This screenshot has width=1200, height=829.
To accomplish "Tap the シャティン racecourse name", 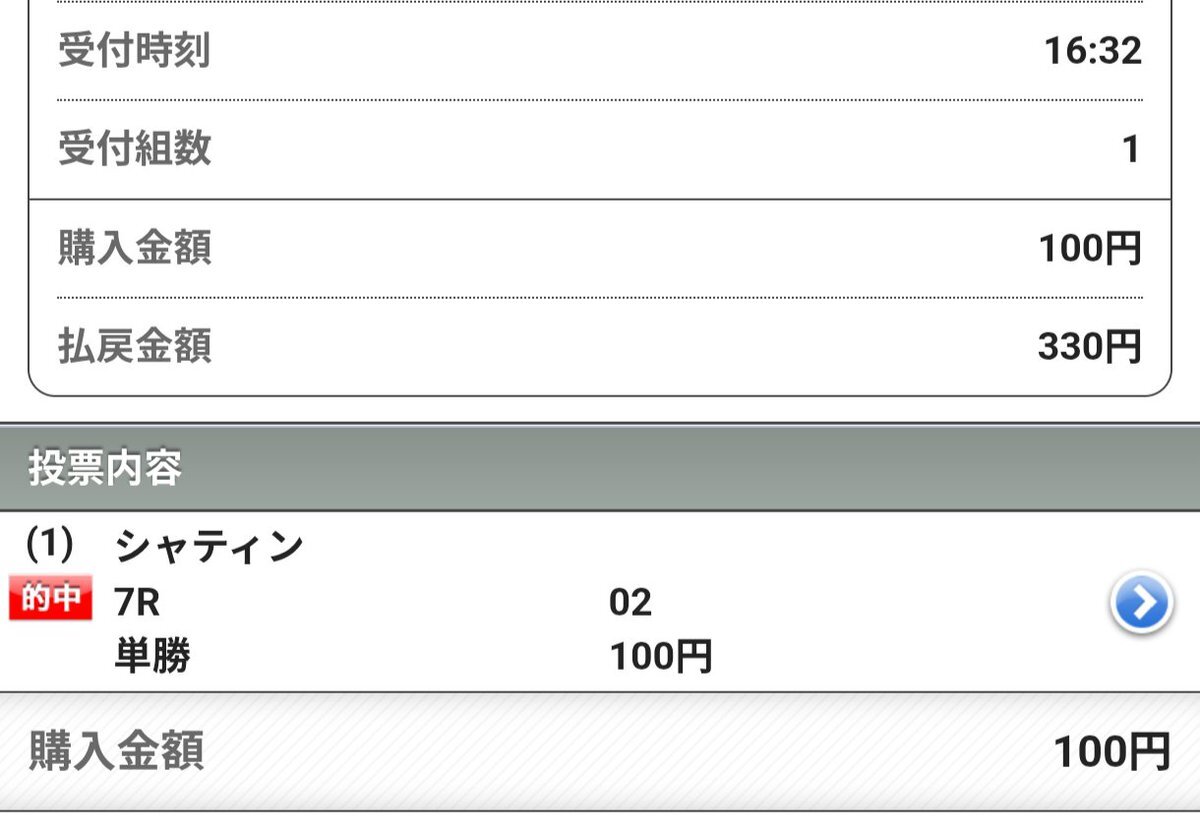I will pyautogui.click(x=209, y=547).
